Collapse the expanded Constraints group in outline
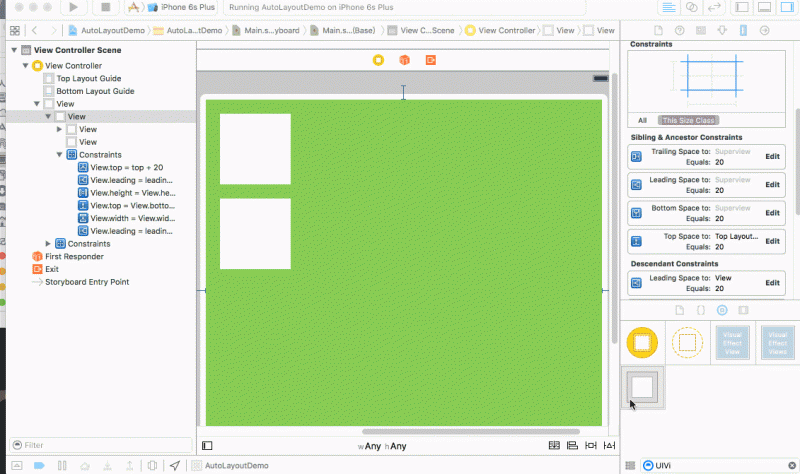Viewport: 800px width, 474px height. coord(59,155)
